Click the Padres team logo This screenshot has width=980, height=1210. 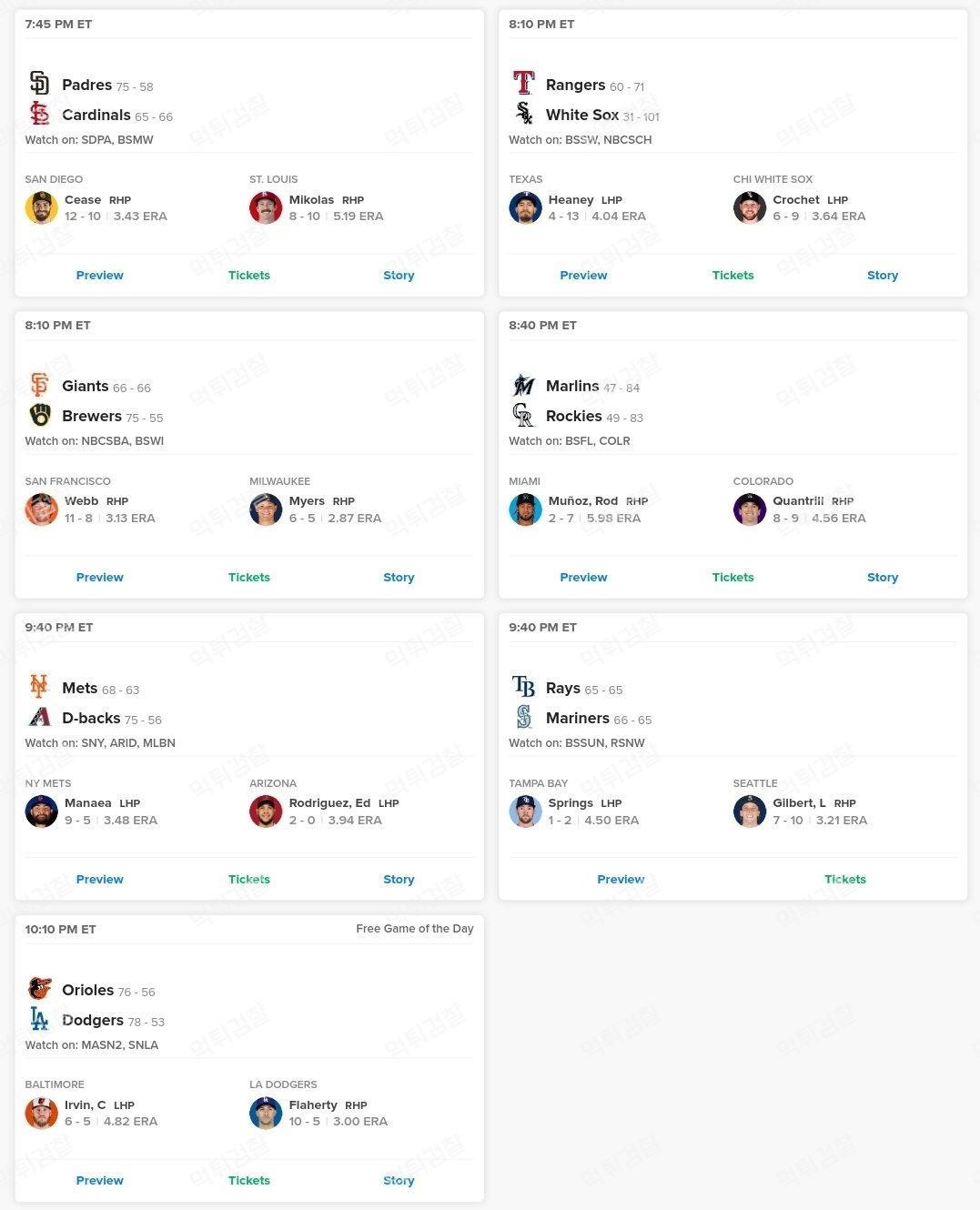pos(39,84)
